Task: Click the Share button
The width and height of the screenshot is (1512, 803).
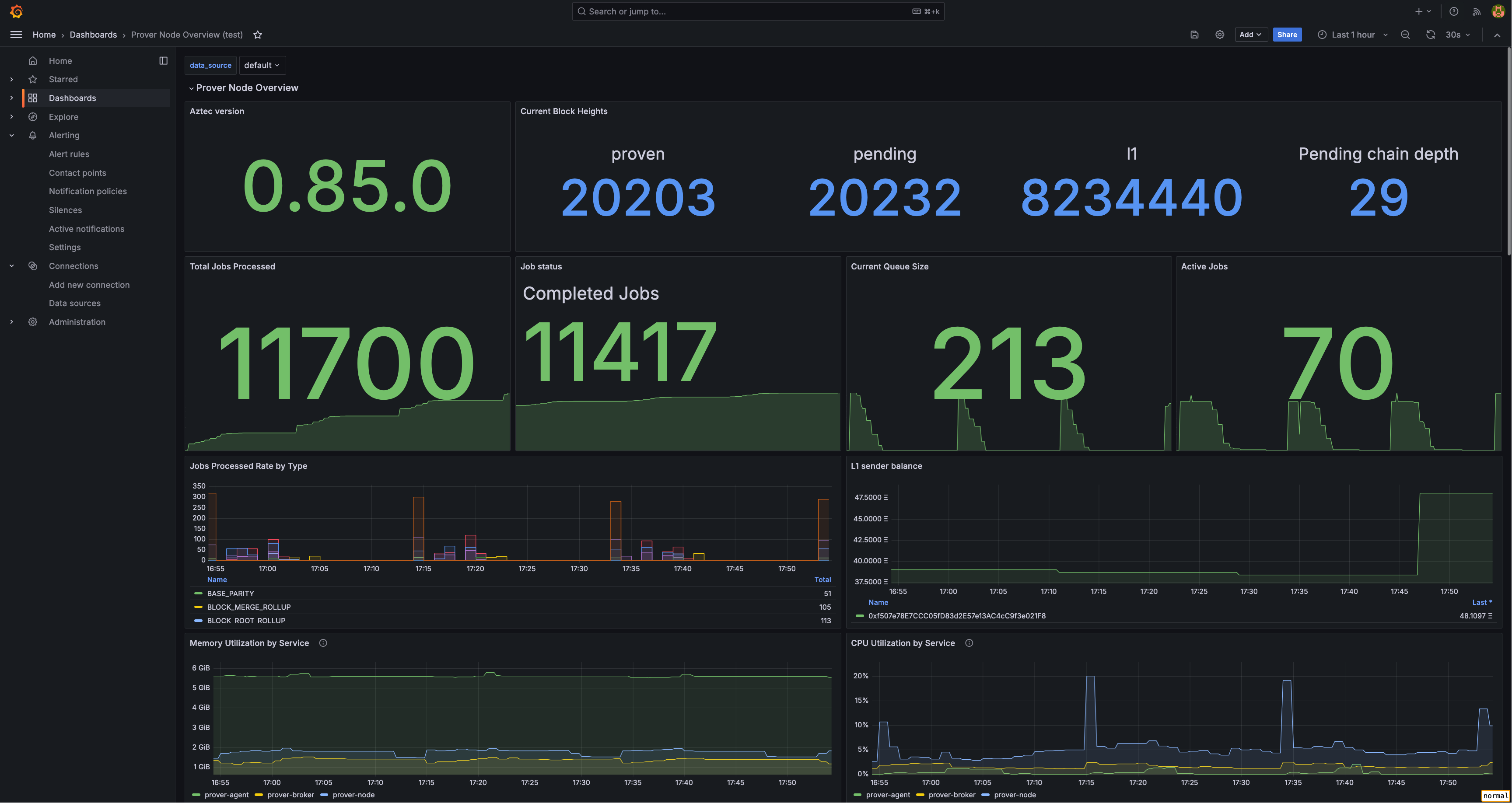Action: click(1287, 35)
